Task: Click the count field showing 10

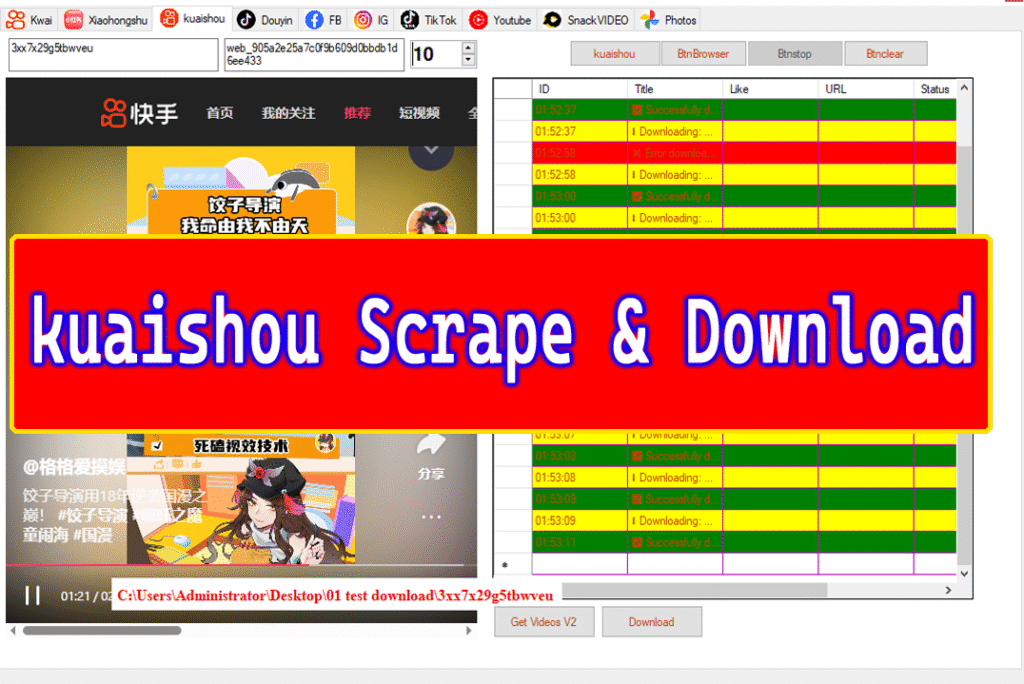Action: tap(436, 54)
